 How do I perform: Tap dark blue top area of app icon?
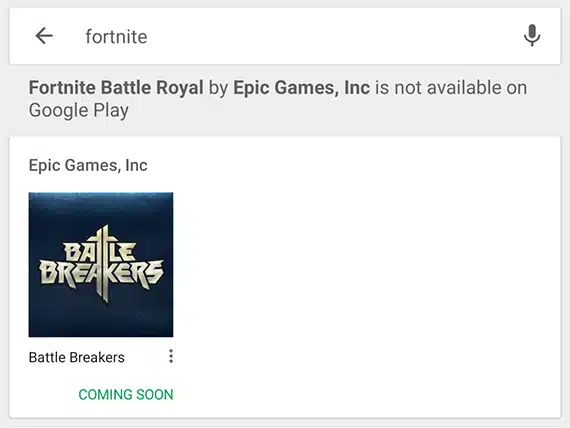click(x=101, y=207)
